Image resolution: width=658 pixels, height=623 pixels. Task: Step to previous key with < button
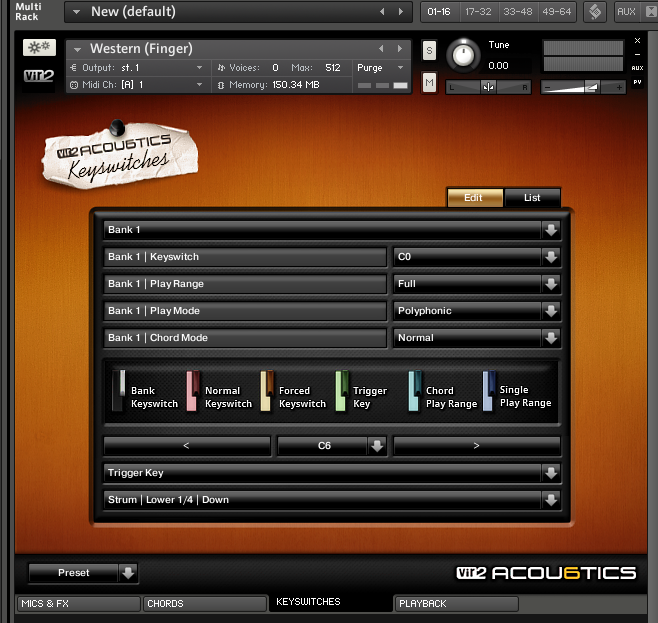(x=187, y=446)
